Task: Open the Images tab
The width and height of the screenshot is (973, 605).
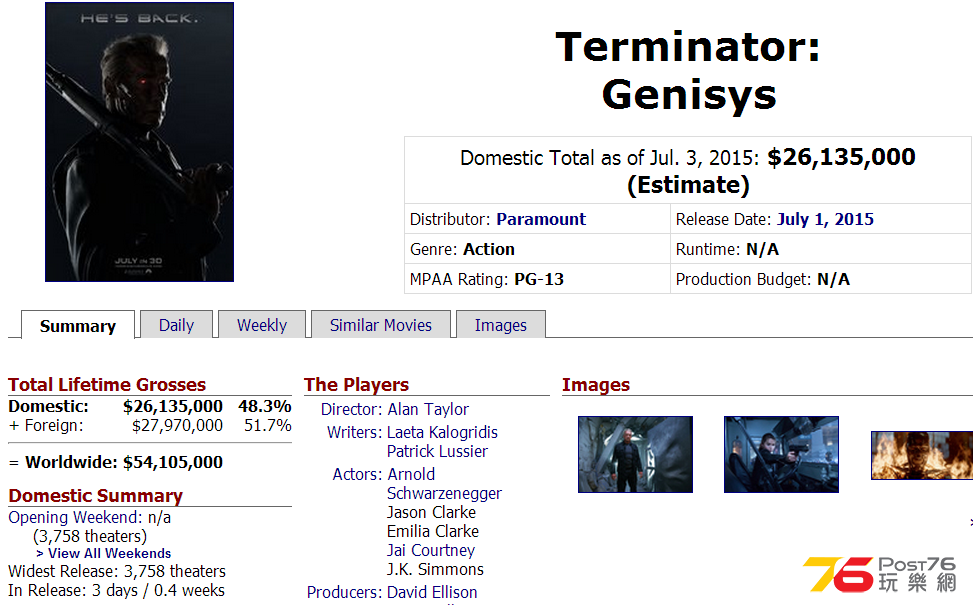Action: click(x=501, y=325)
